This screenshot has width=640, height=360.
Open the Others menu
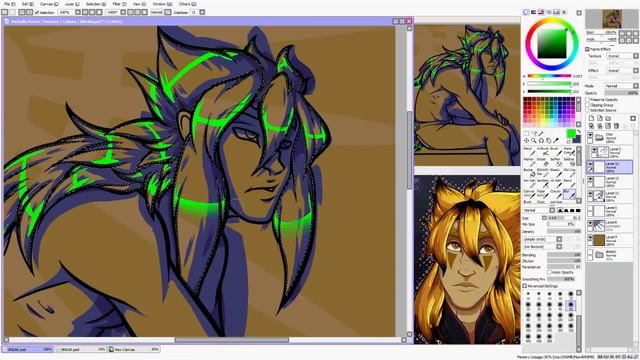tap(187, 4)
